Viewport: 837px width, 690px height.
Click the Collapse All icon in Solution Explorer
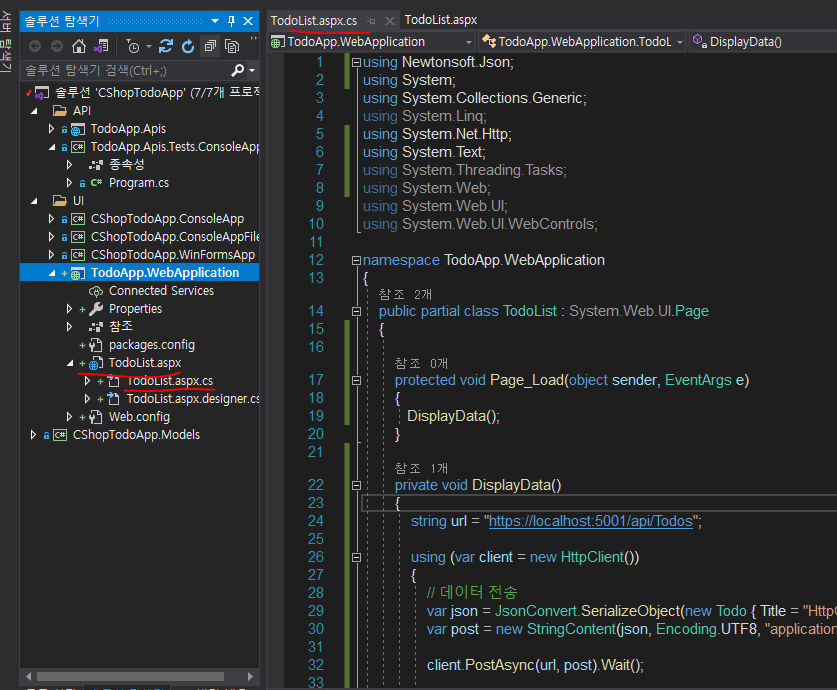click(x=210, y=46)
